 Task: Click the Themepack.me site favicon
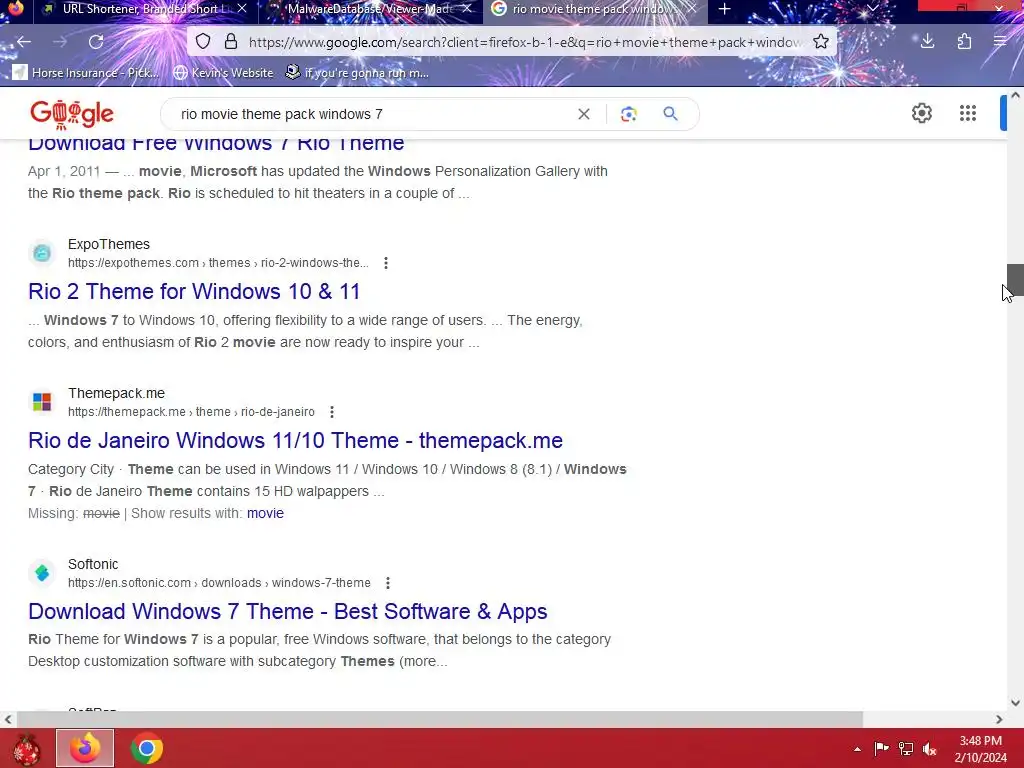coord(42,402)
